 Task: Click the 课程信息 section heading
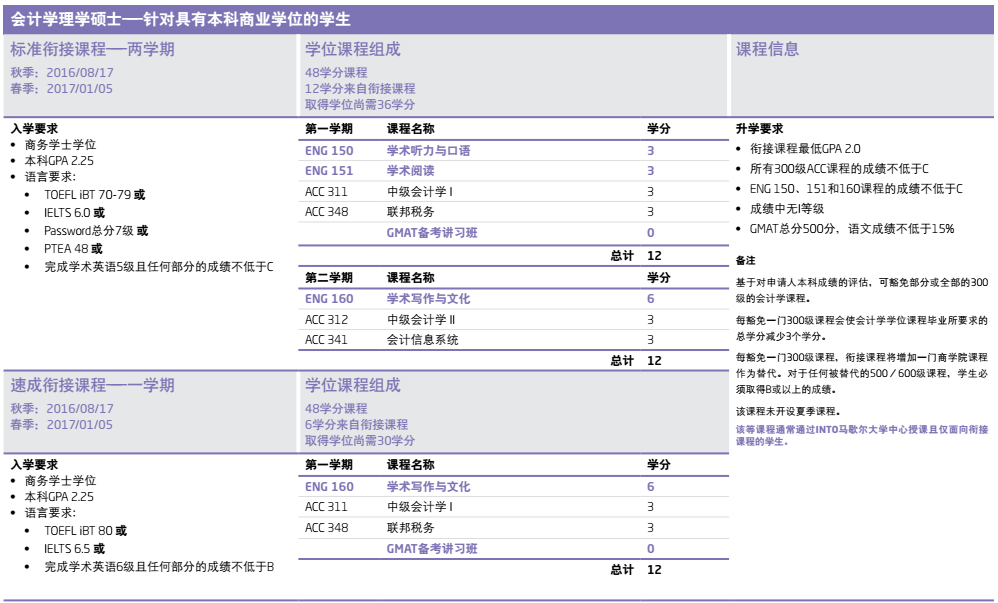pyautogui.click(x=767, y=49)
